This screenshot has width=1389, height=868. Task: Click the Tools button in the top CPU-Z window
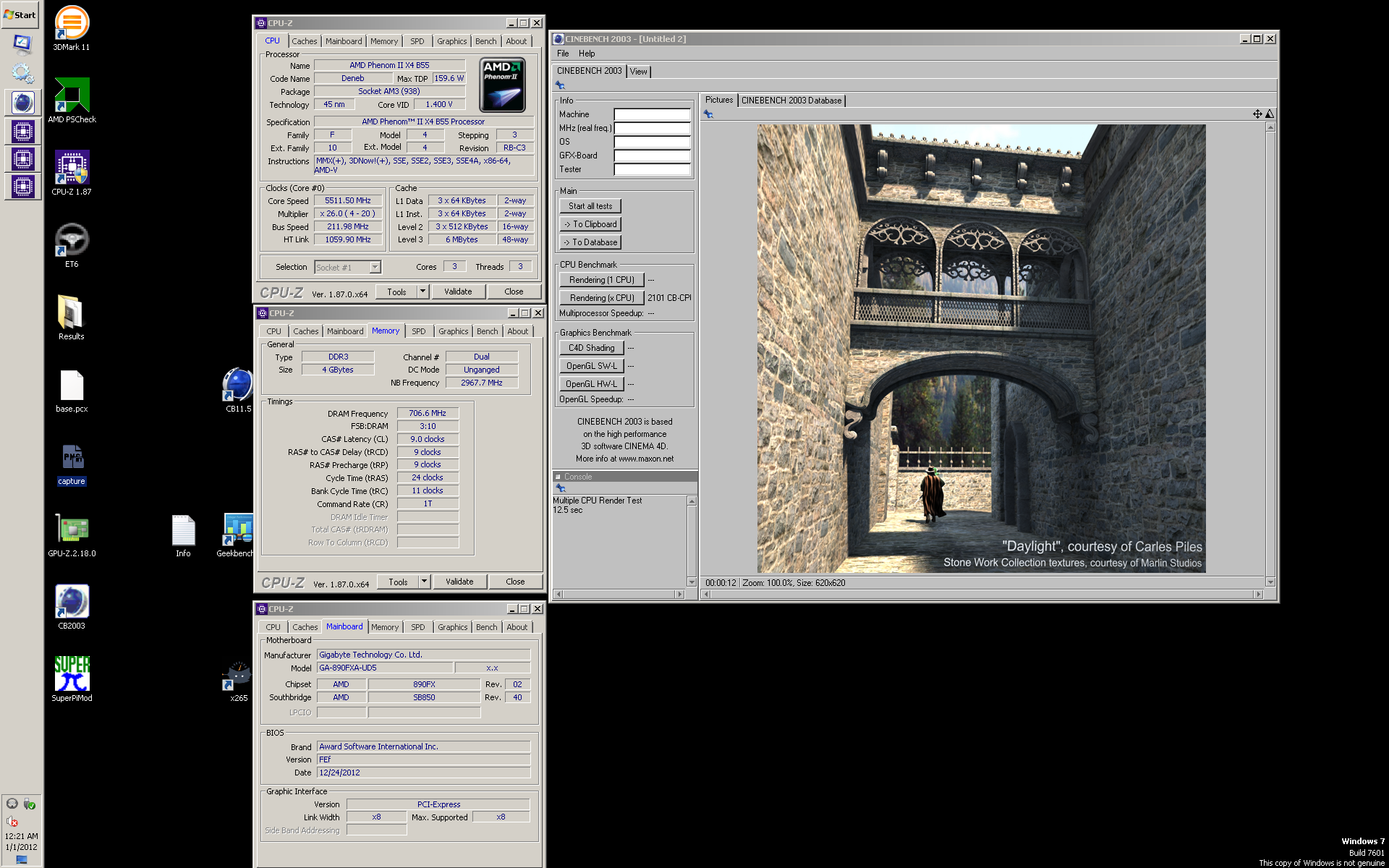click(x=396, y=292)
